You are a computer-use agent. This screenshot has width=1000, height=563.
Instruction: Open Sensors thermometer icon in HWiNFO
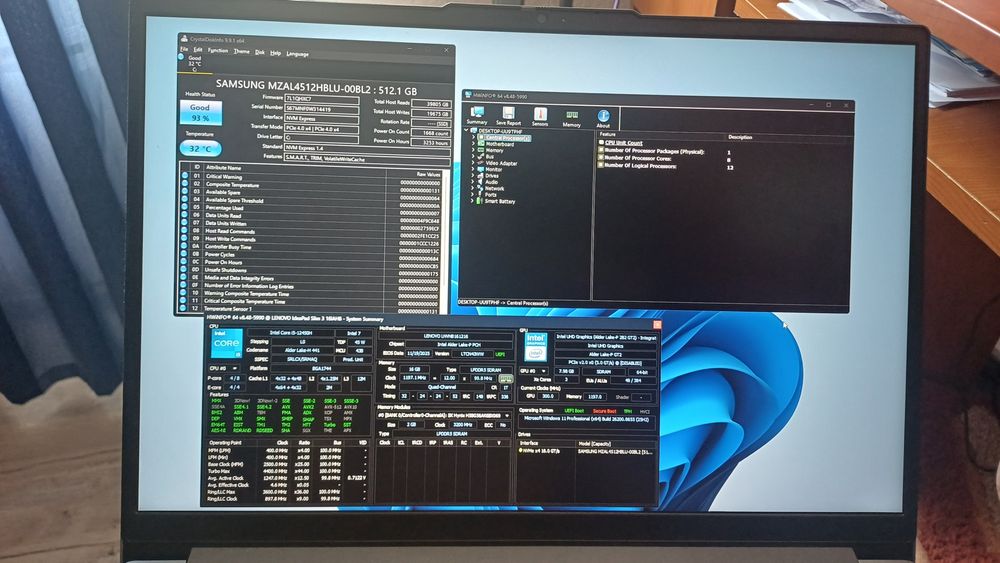pyautogui.click(x=540, y=116)
